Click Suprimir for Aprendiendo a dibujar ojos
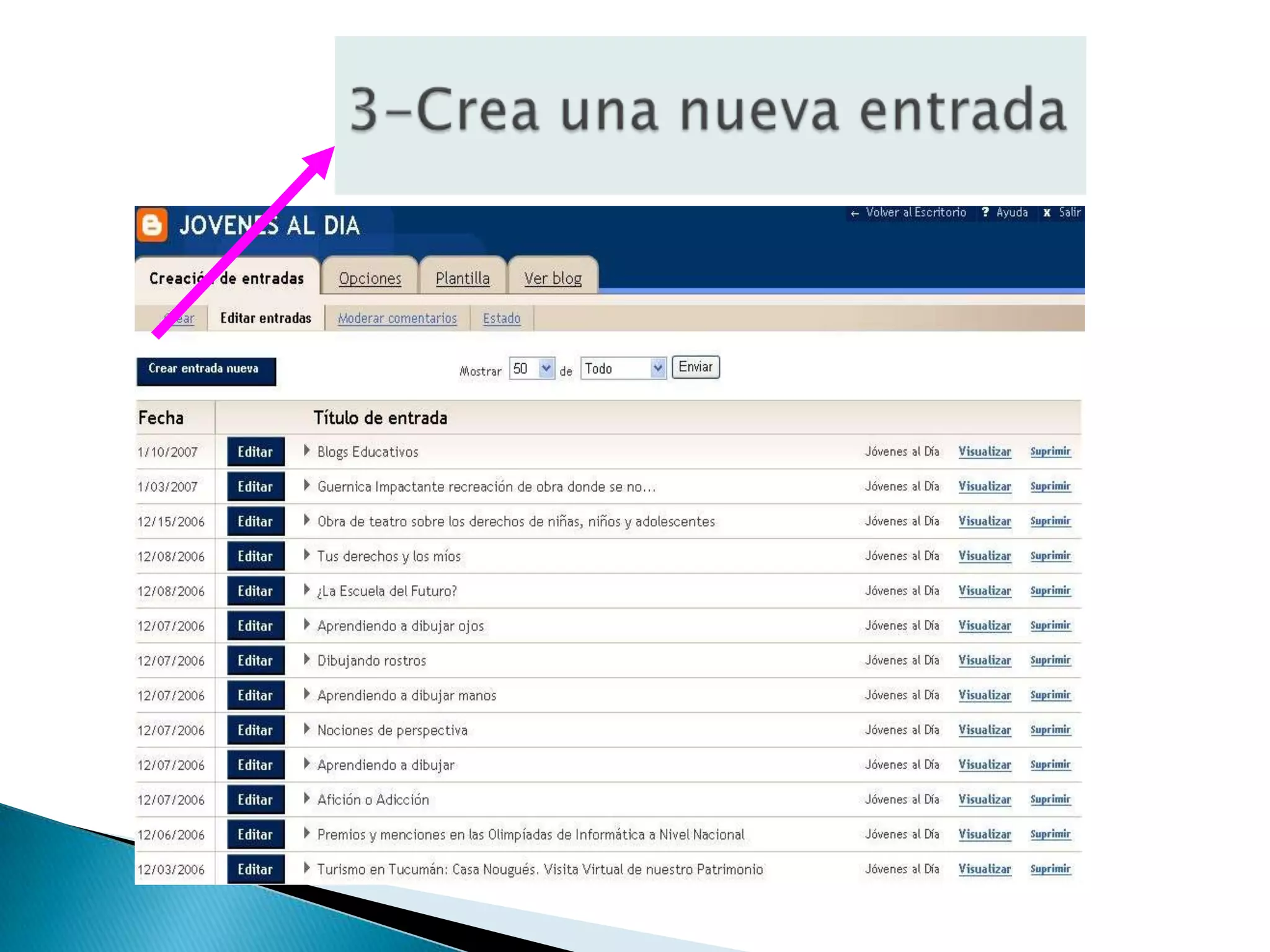The width and height of the screenshot is (1270, 952). click(1050, 625)
